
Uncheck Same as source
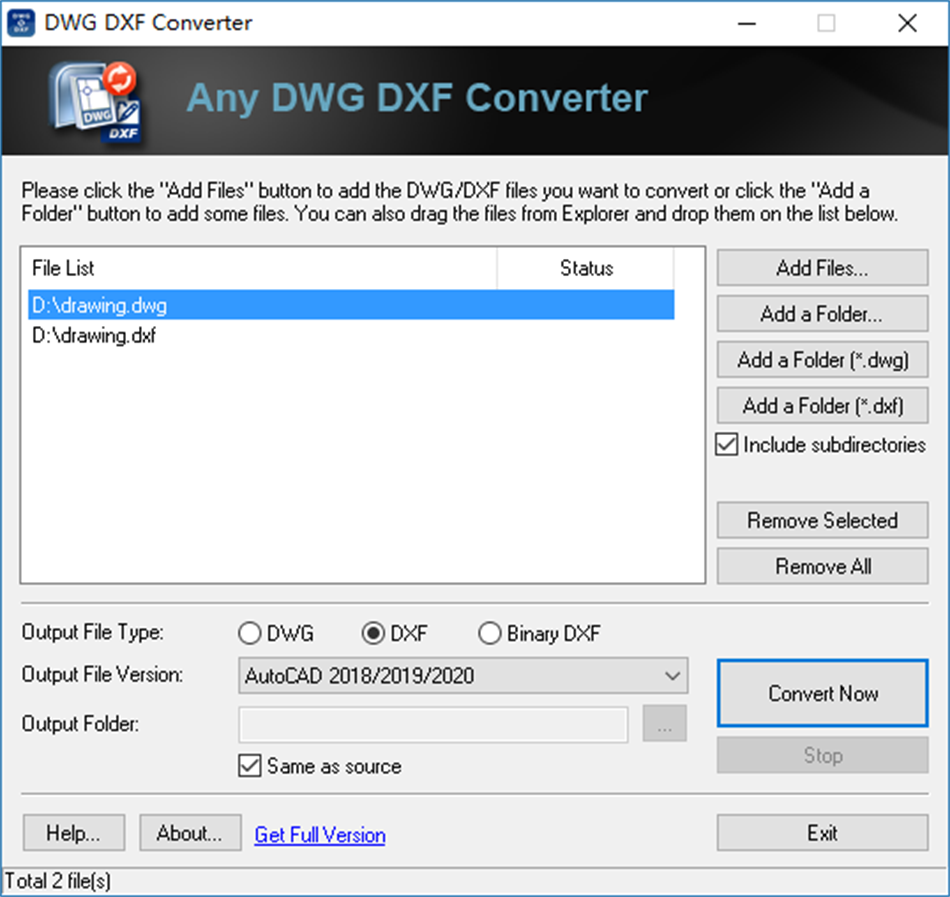pyautogui.click(x=248, y=766)
